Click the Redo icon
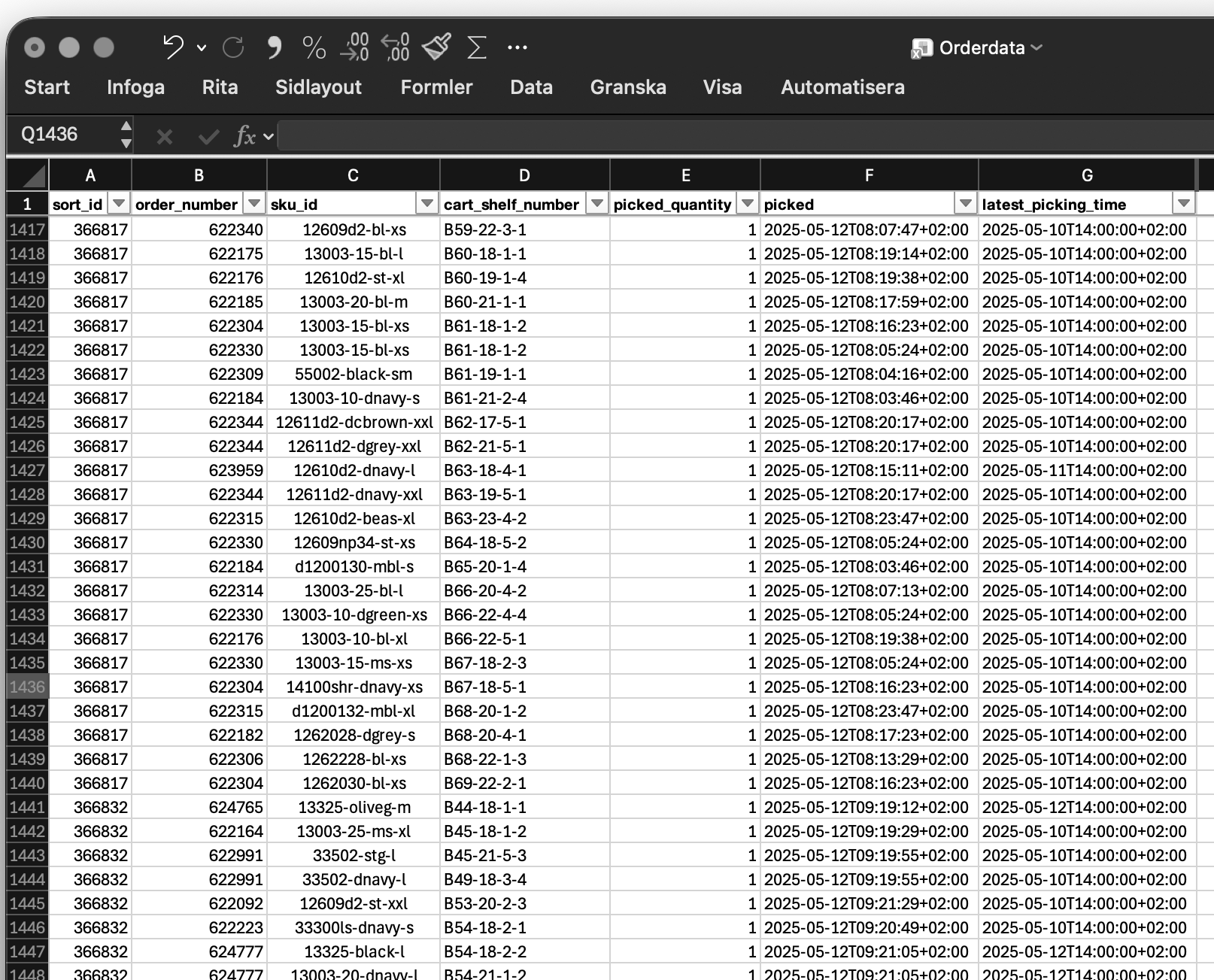1214x980 pixels. (x=232, y=47)
